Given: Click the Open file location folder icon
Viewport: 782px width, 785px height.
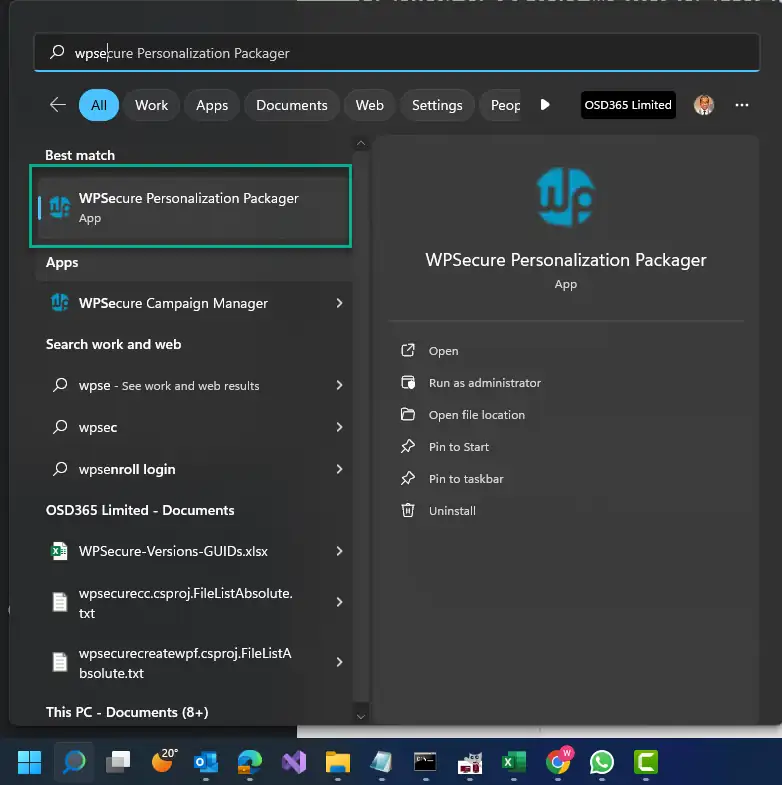Looking at the screenshot, I should tap(408, 415).
